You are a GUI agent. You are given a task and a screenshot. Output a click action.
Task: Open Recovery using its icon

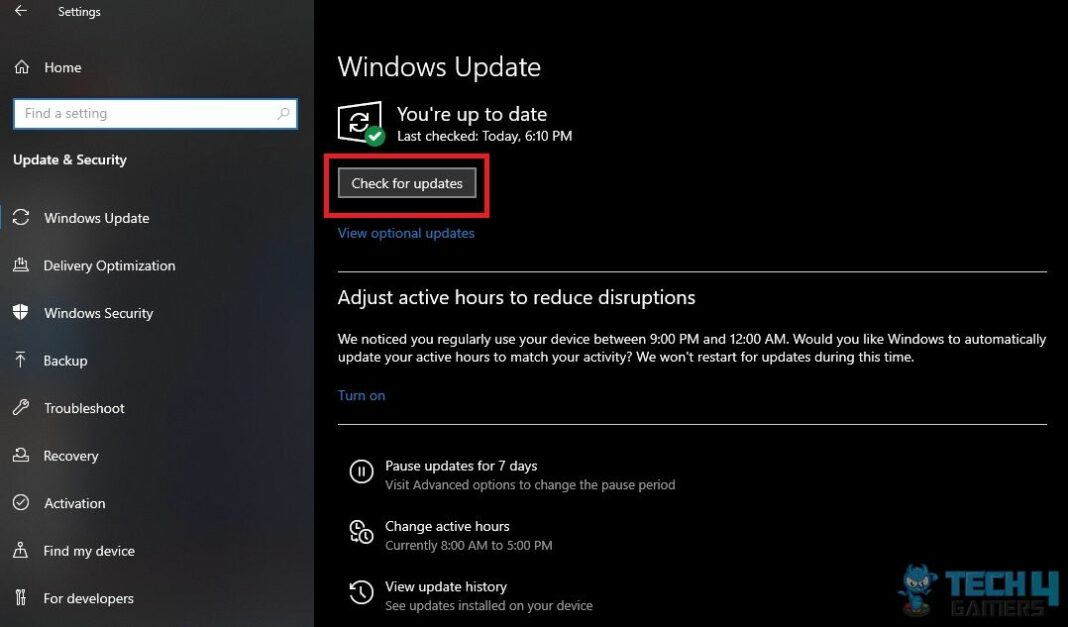(22, 455)
